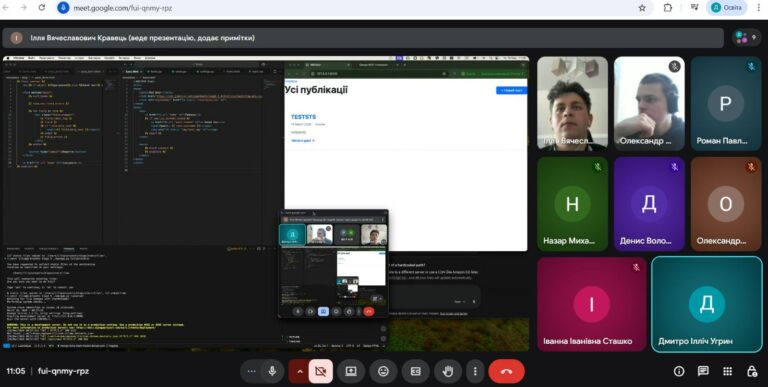Open the chat panel icon
This screenshot has height=387, width=768.
coord(703,371)
